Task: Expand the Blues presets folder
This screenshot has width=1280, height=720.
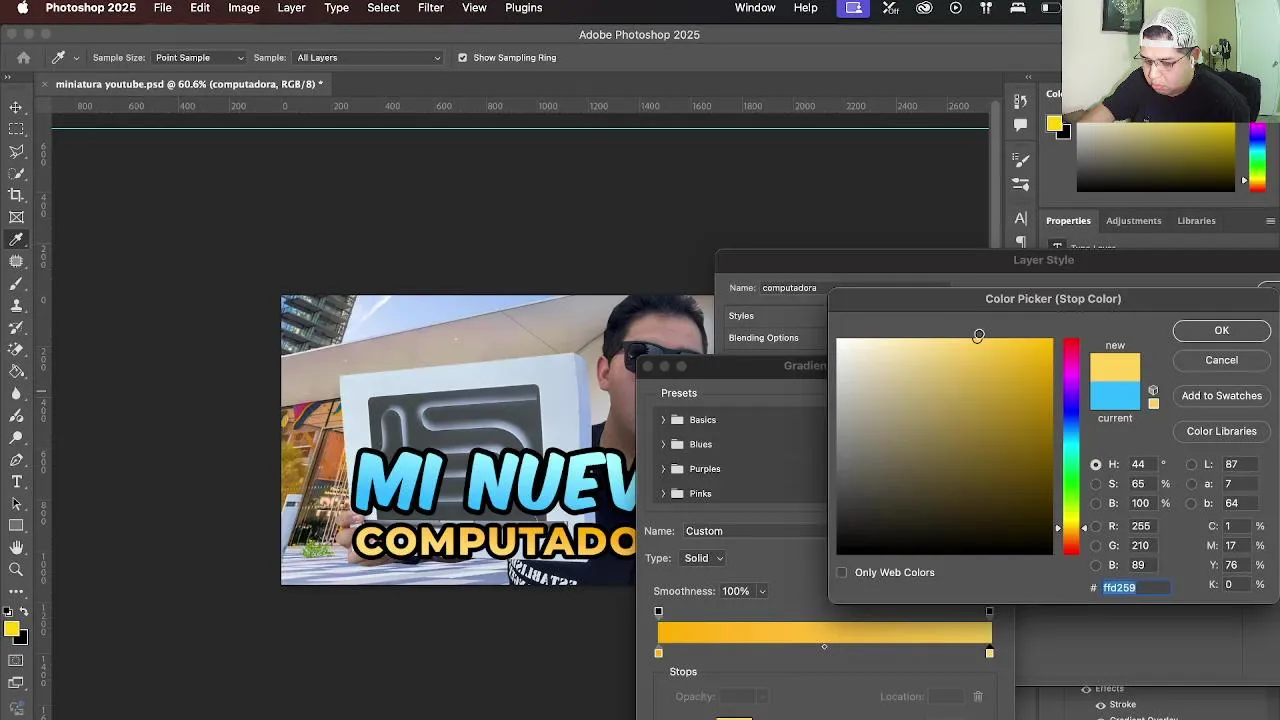Action: point(663,444)
